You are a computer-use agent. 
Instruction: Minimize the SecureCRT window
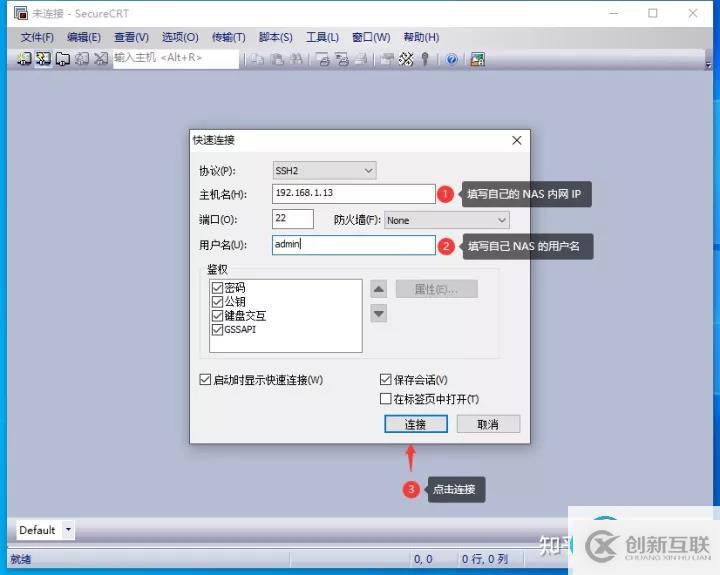click(613, 13)
